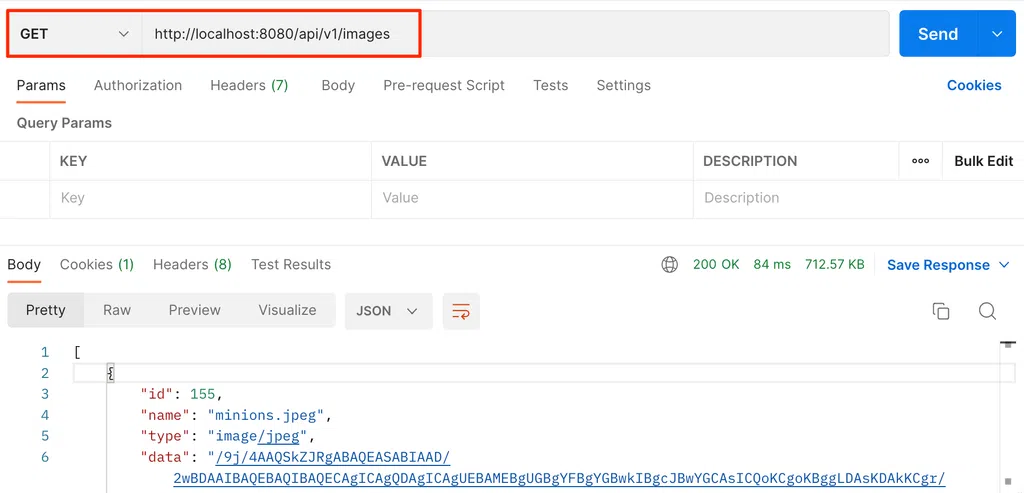1024x493 pixels.
Task: Open the request Headers (7) tab
Action: point(249,86)
